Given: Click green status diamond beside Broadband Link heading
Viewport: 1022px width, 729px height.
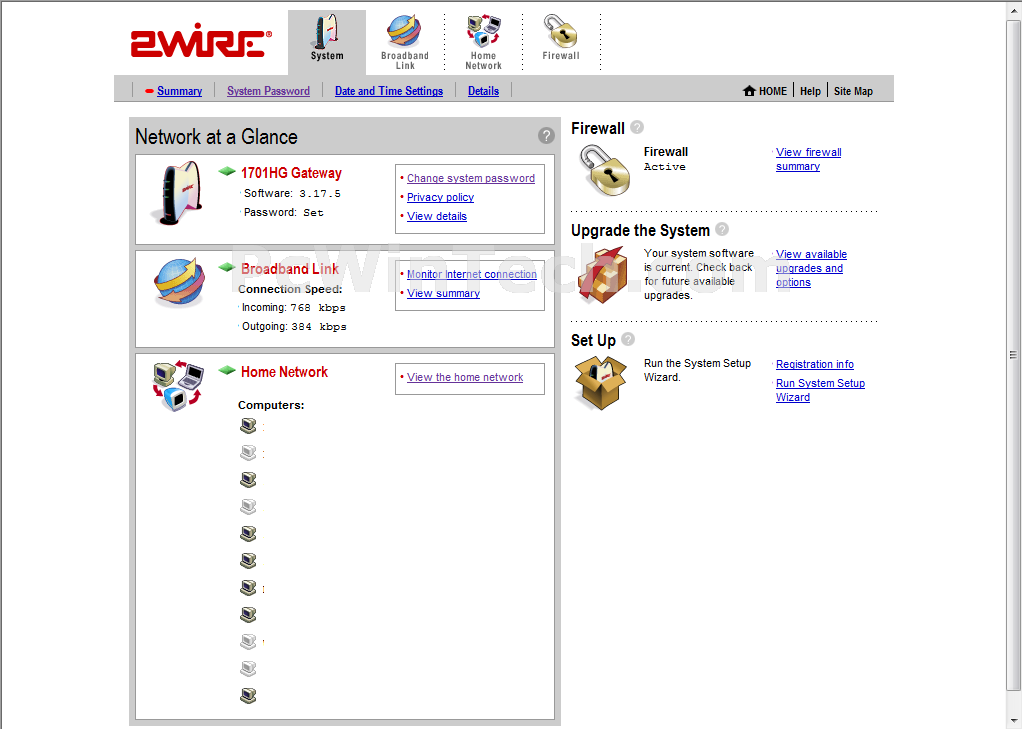Looking at the screenshot, I should pyautogui.click(x=227, y=267).
